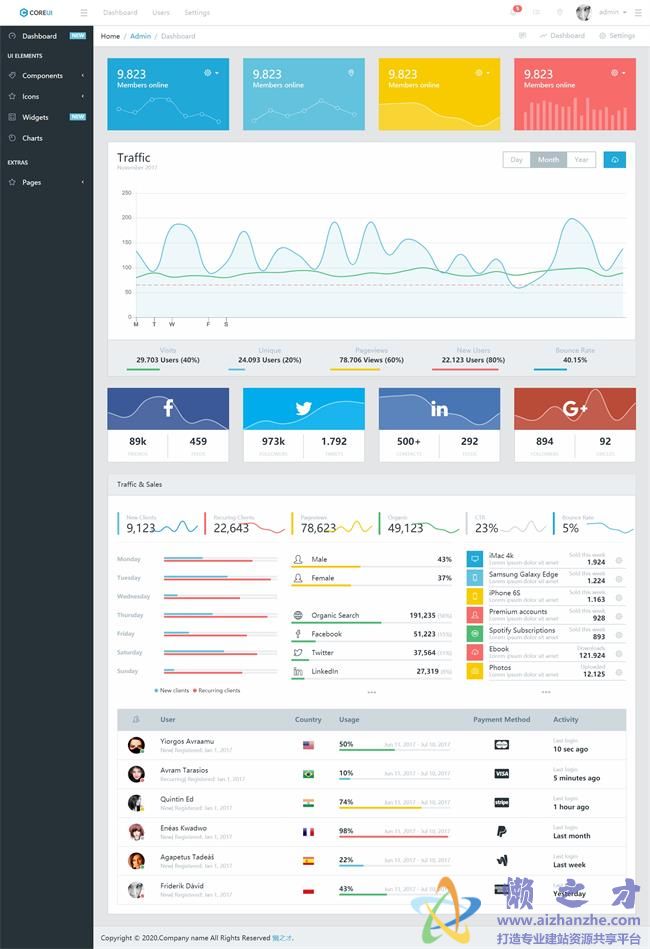Go to Charts in the sidebar
Viewport: 650px width, 949px height.
[x=32, y=138]
